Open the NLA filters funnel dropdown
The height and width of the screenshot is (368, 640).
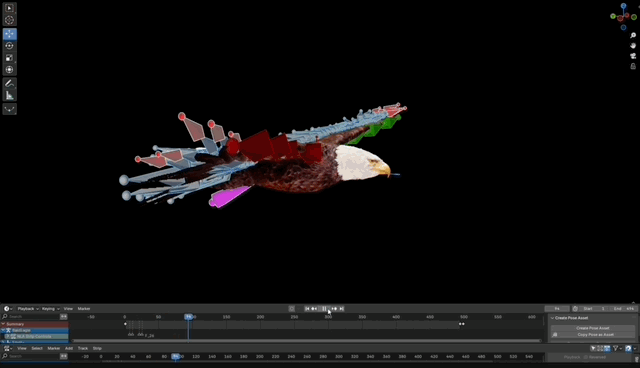point(617,348)
